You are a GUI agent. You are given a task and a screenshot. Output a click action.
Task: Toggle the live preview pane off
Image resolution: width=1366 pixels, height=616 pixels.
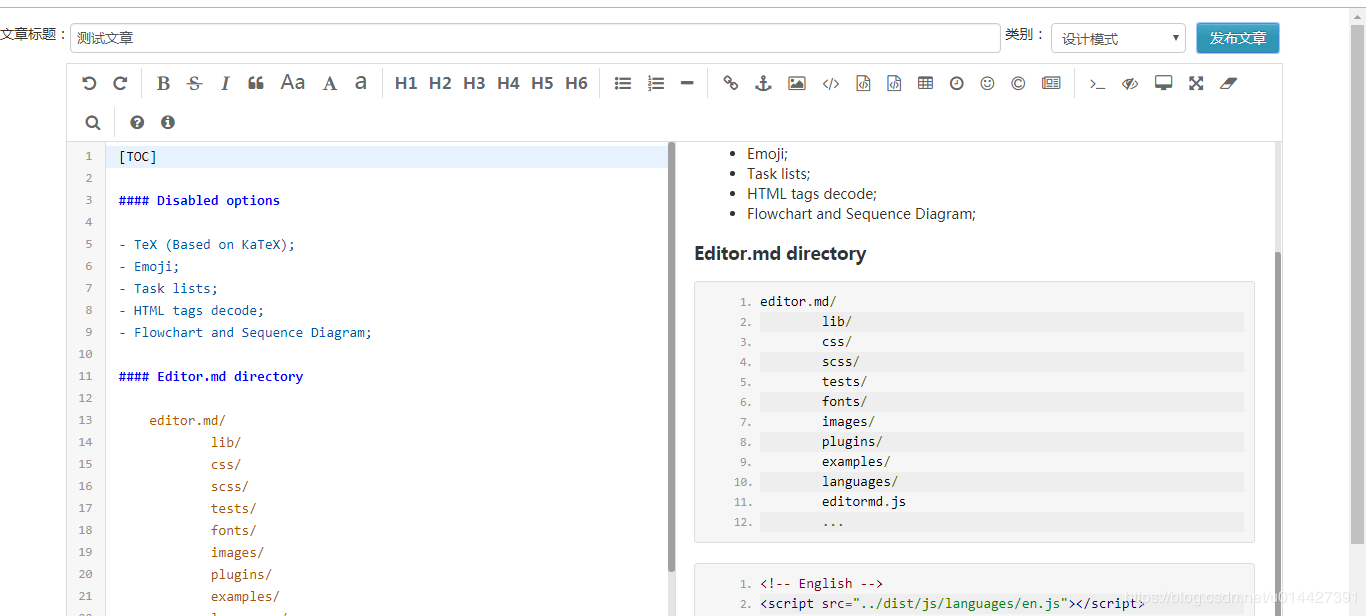coord(1130,84)
